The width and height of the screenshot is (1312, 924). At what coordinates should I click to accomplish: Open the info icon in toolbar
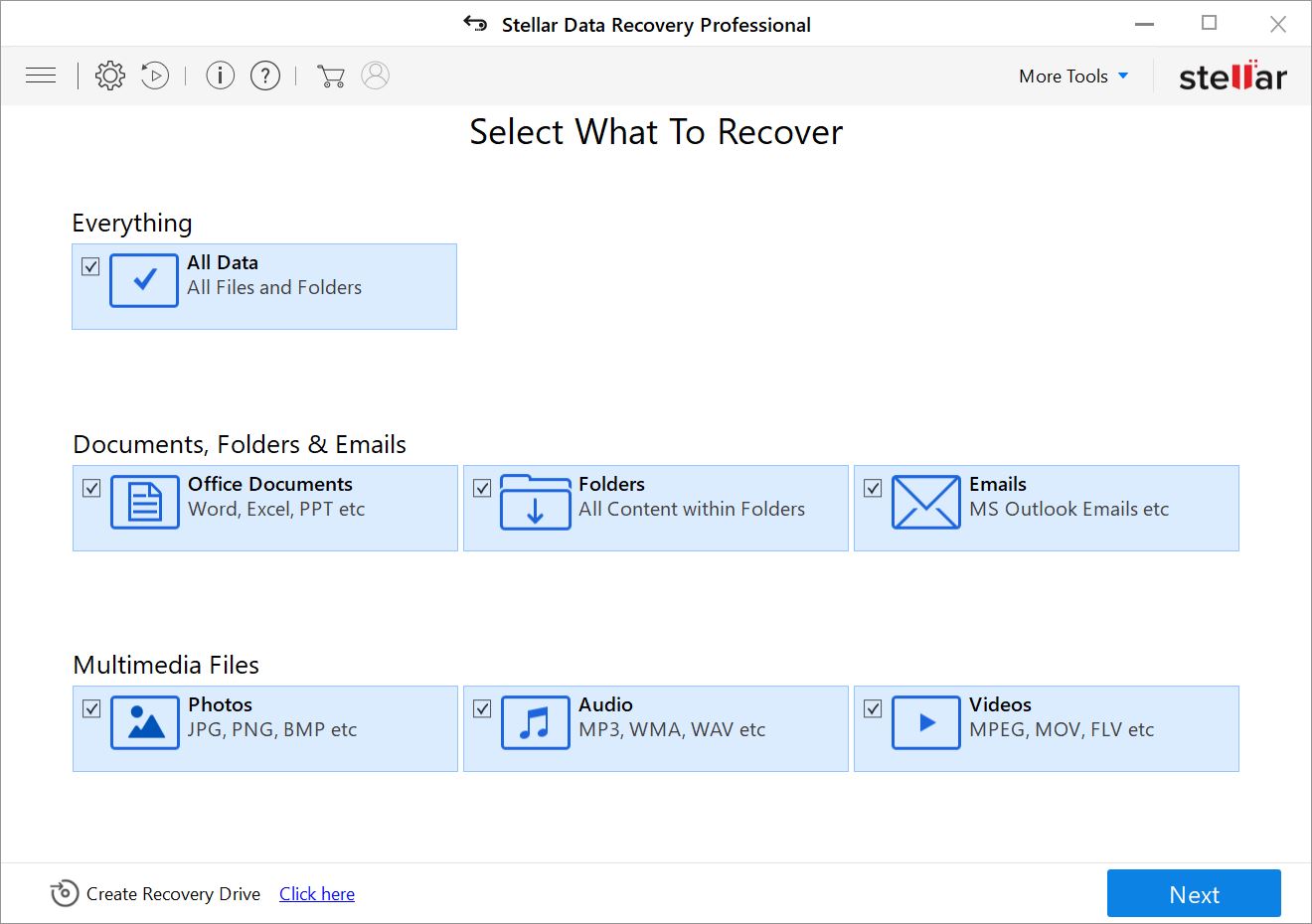pyautogui.click(x=220, y=76)
